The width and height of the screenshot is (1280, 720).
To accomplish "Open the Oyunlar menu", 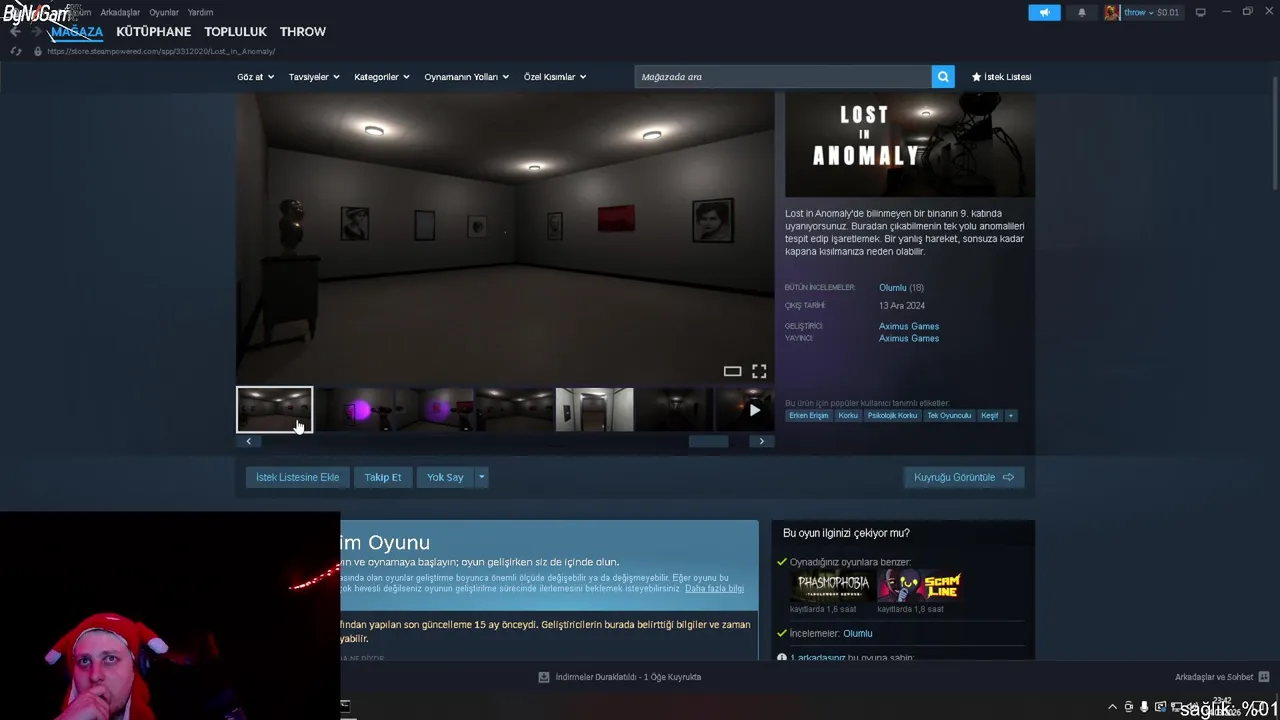I will click(x=164, y=12).
